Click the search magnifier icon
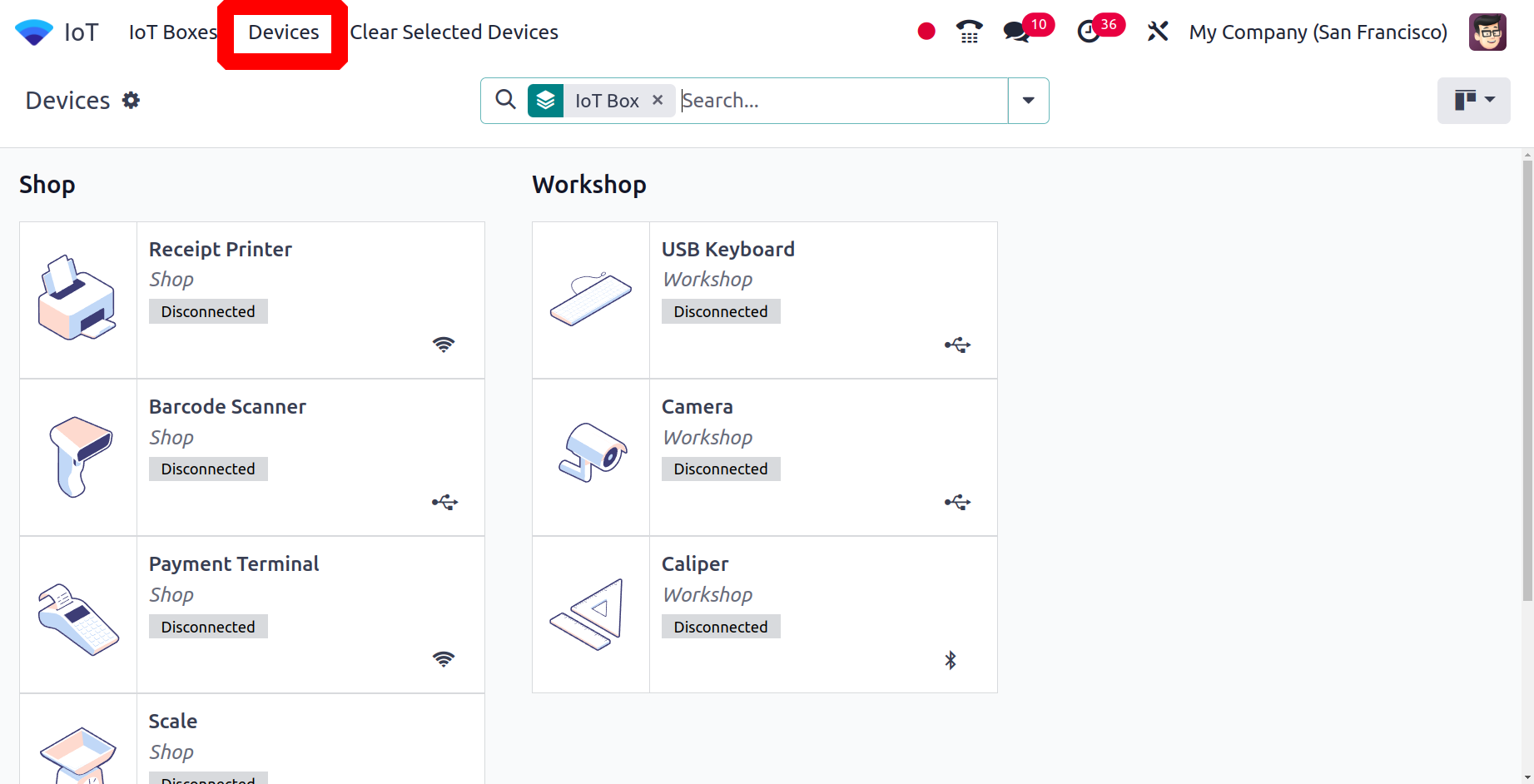The image size is (1534, 784). point(505,100)
